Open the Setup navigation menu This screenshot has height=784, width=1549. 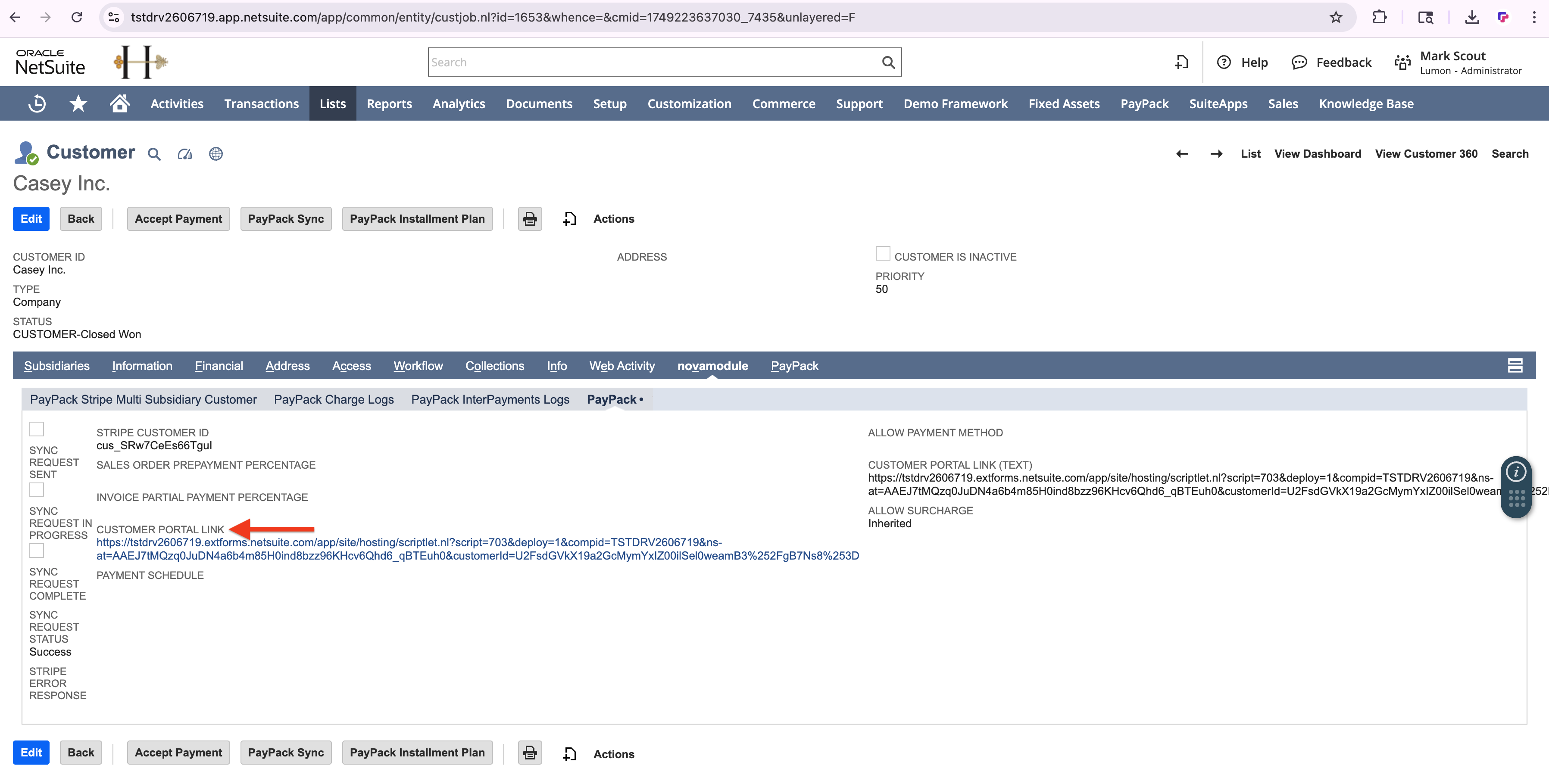[x=610, y=103]
